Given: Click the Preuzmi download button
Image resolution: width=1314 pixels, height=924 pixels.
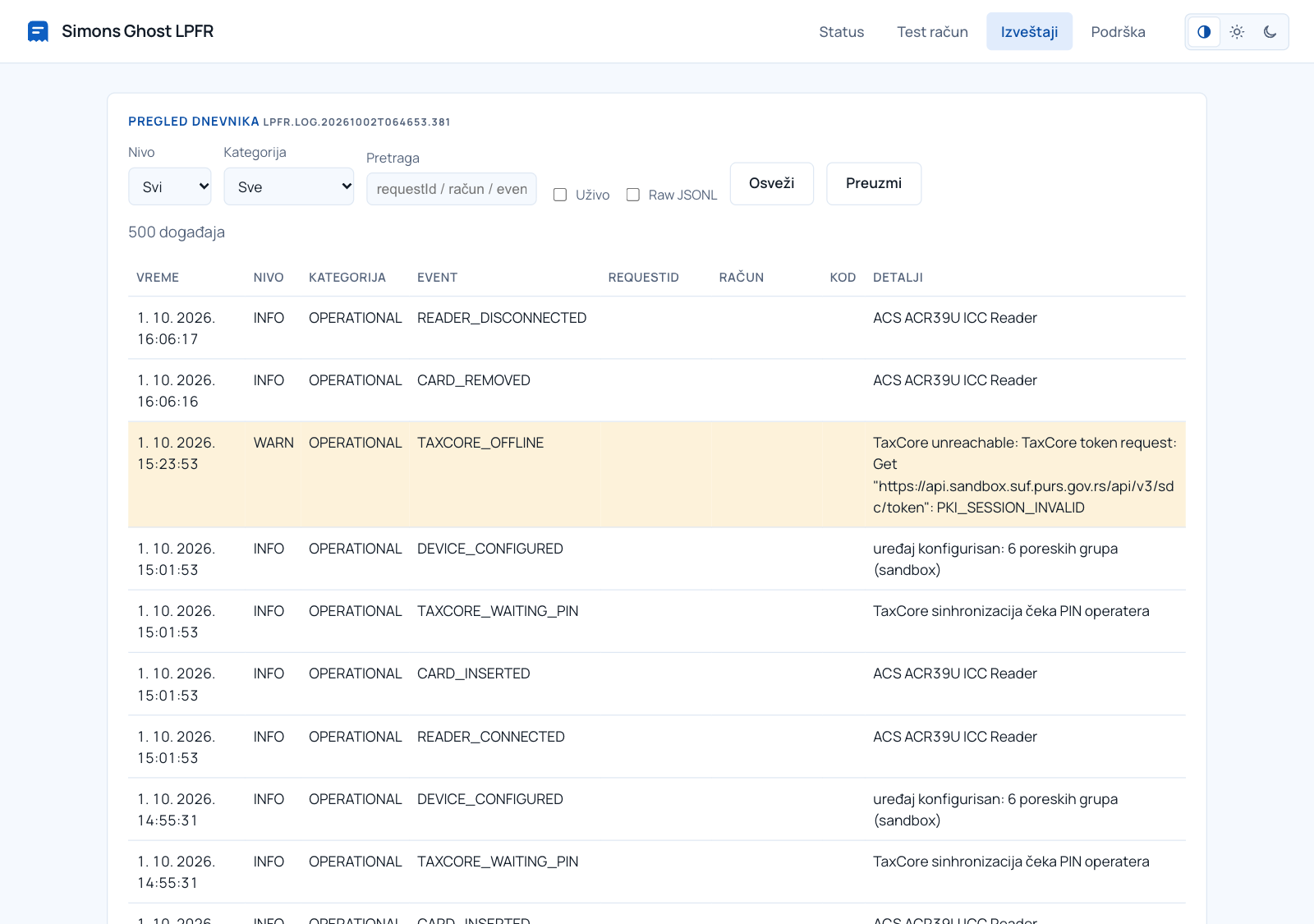Looking at the screenshot, I should (874, 183).
